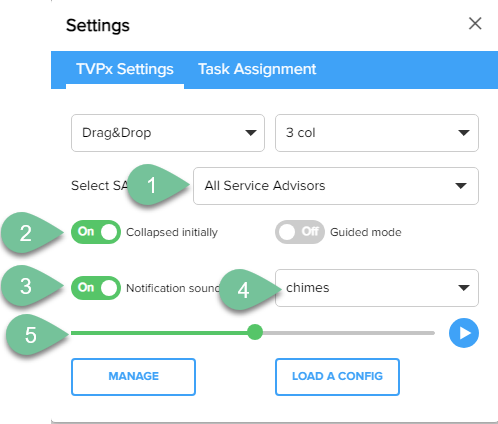This screenshot has width=498, height=424.
Task: Open the All Service Advisors dropdown
Action: pos(336,186)
